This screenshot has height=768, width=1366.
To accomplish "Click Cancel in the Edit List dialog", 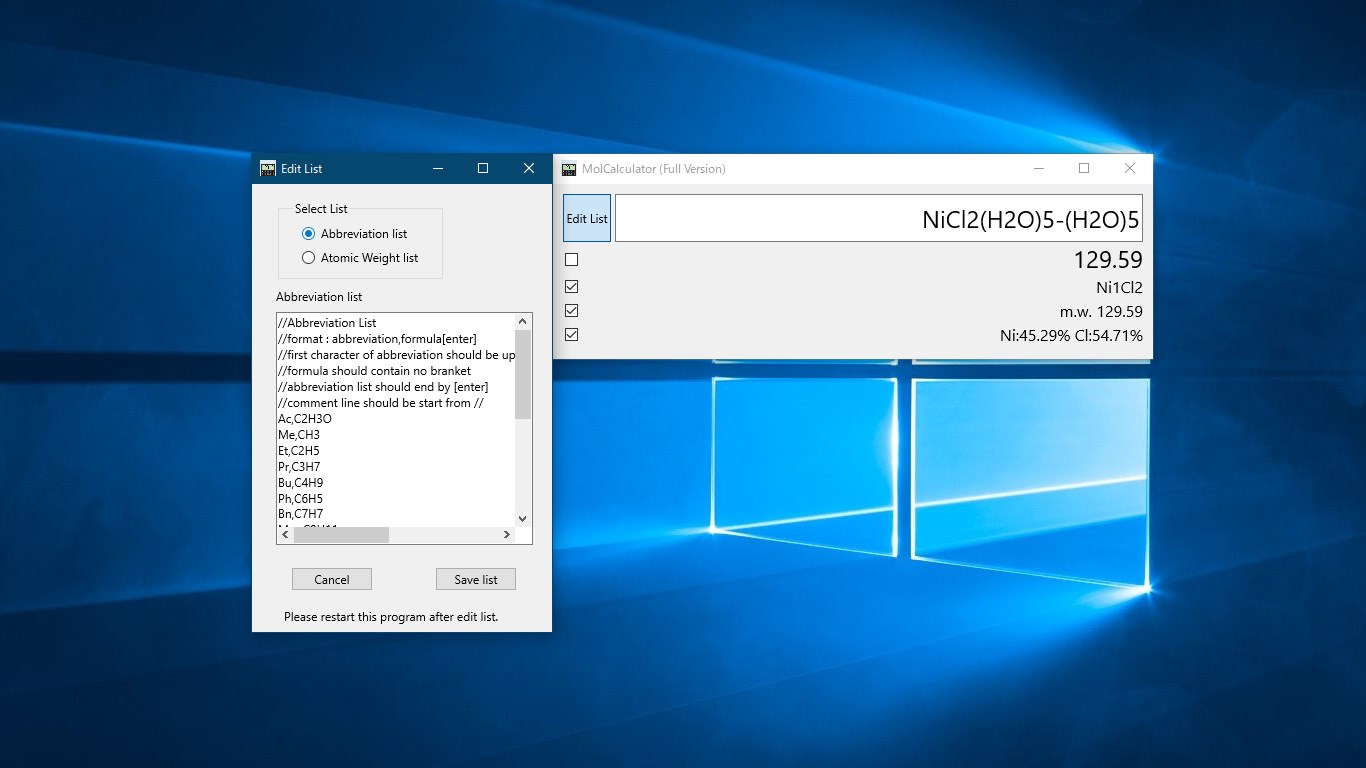I will pos(332,579).
